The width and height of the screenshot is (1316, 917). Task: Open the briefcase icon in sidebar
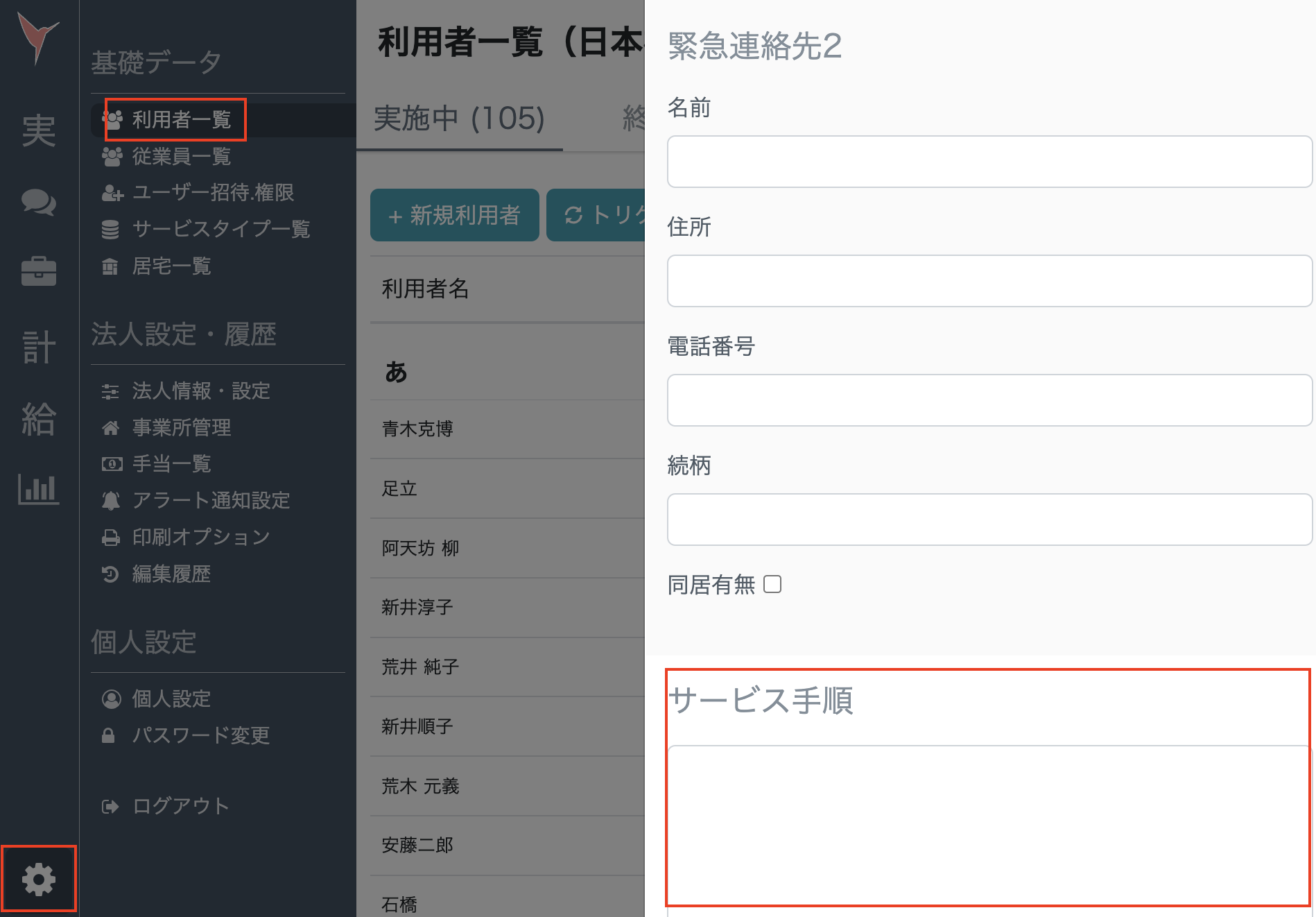[x=40, y=272]
